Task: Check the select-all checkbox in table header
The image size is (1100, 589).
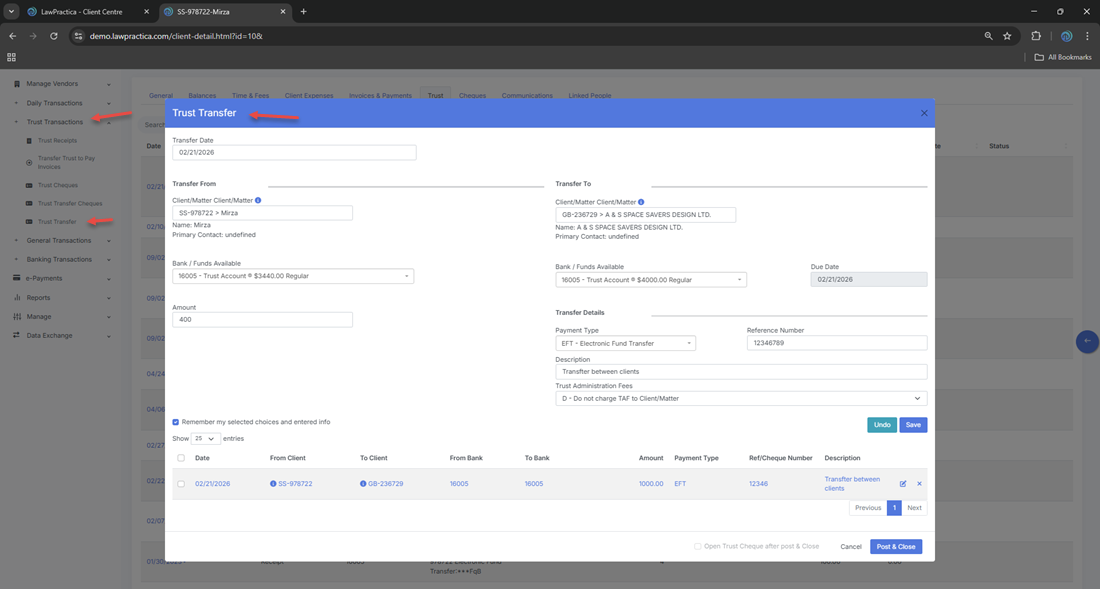Action: 181,458
